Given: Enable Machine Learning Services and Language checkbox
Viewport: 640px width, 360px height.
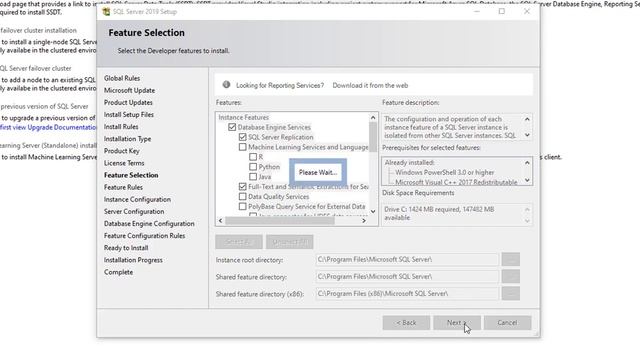Looking at the screenshot, I should [242, 147].
